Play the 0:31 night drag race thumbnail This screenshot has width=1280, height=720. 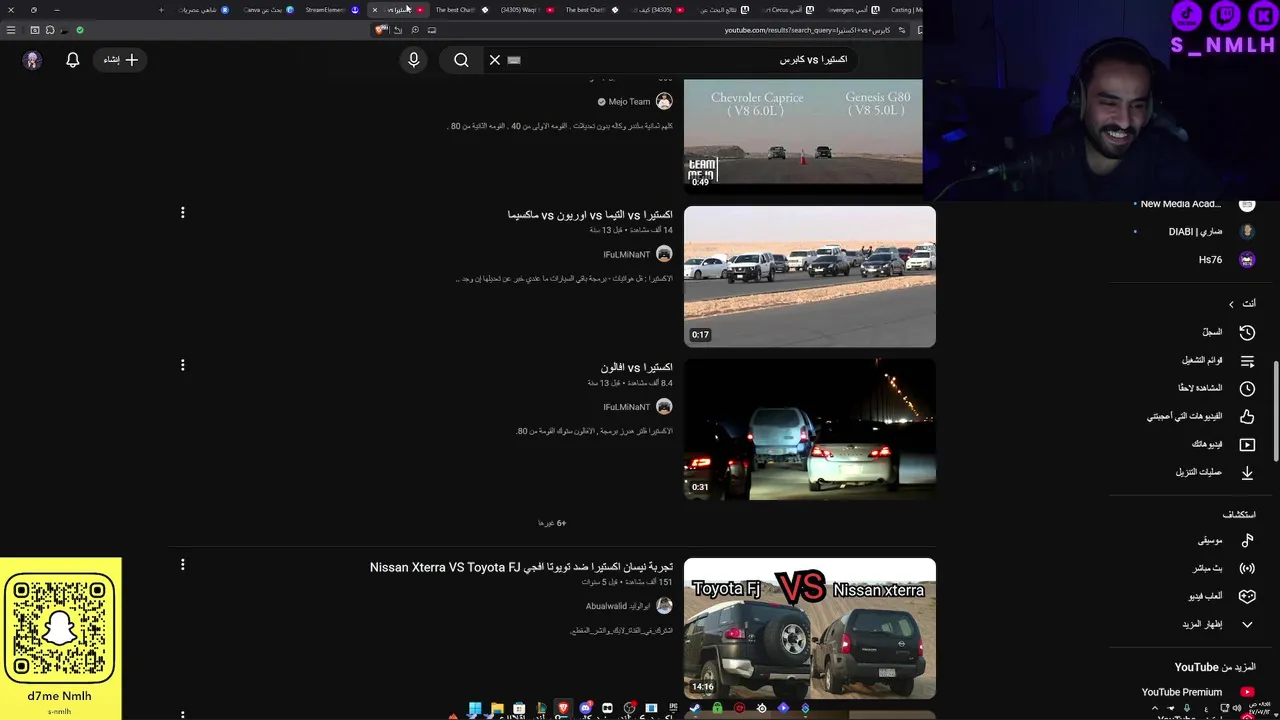tap(810, 429)
